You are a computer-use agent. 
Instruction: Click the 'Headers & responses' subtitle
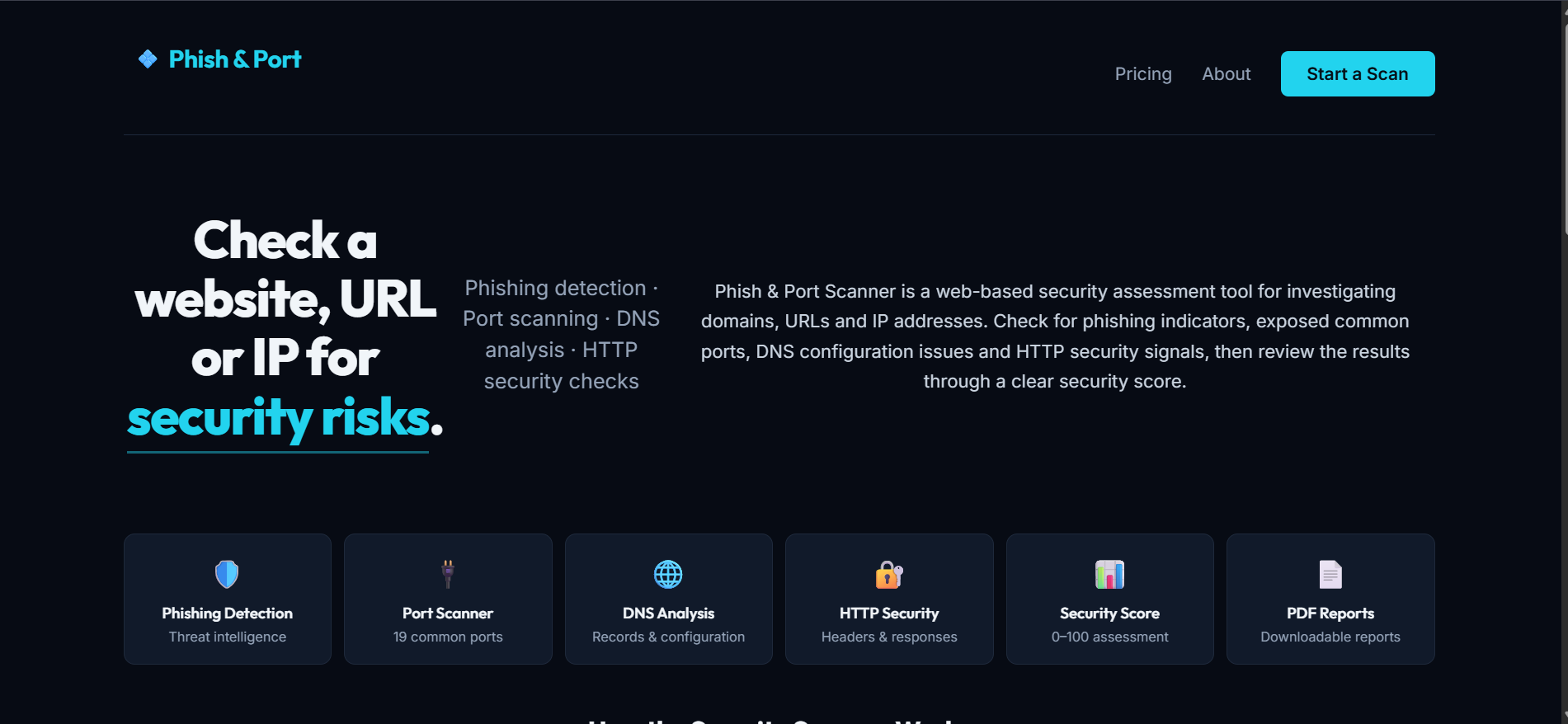tap(889, 637)
